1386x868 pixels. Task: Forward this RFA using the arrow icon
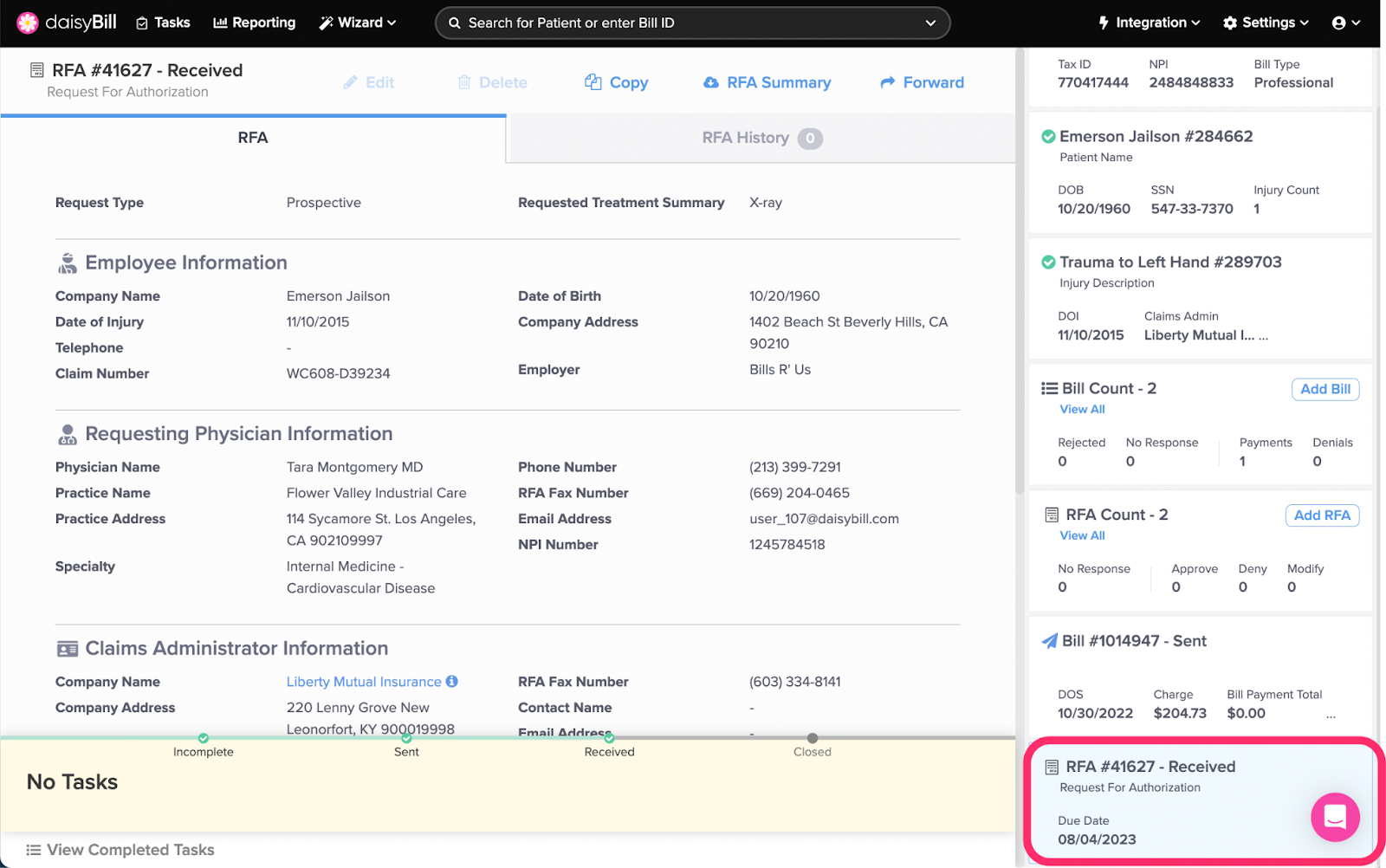(x=888, y=82)
